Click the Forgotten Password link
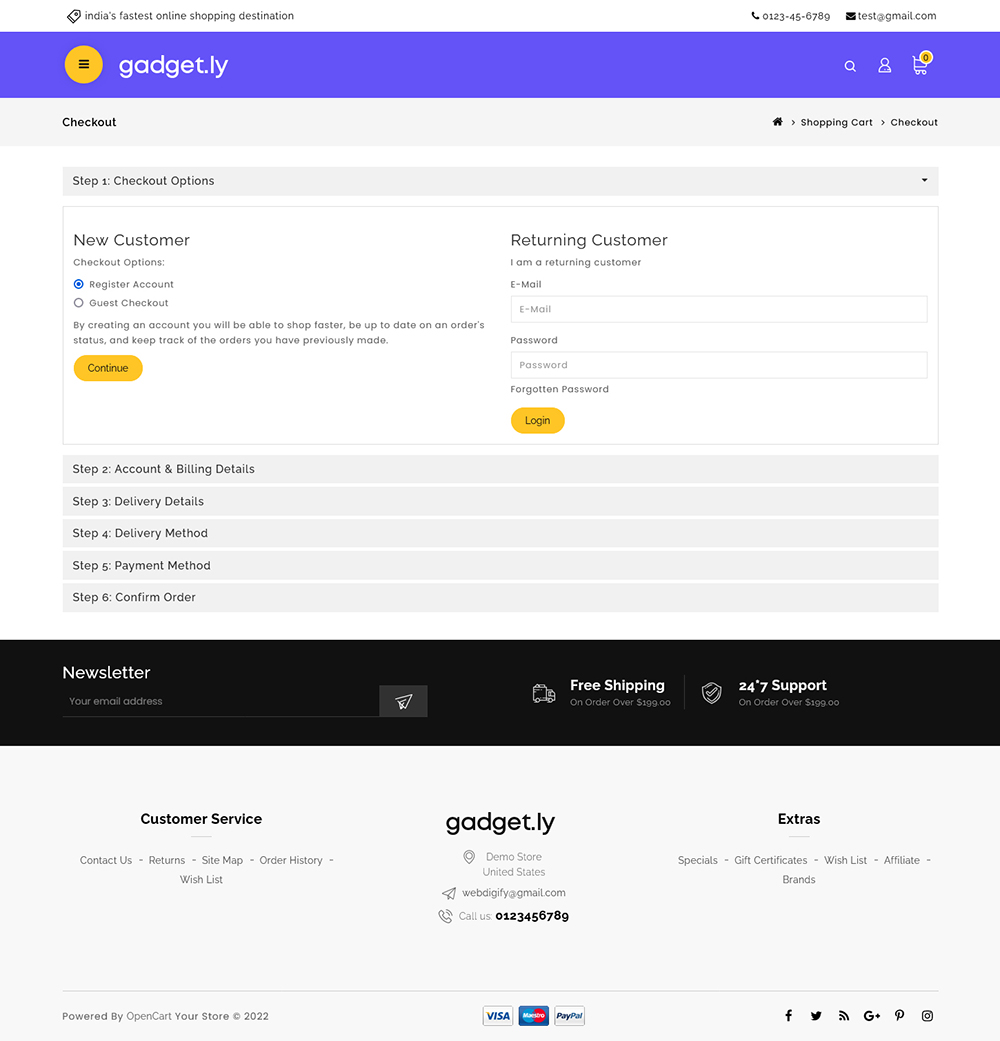The image size is (1000, 1041). 559,389
